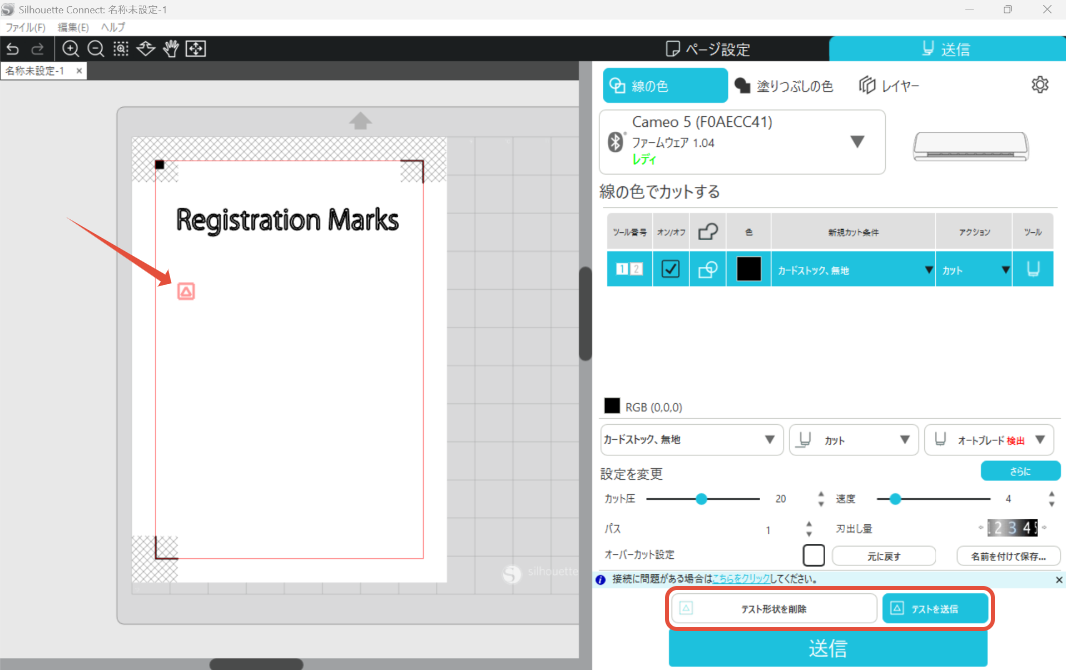Increase パス count with up stepper

(x=808, y=524)
